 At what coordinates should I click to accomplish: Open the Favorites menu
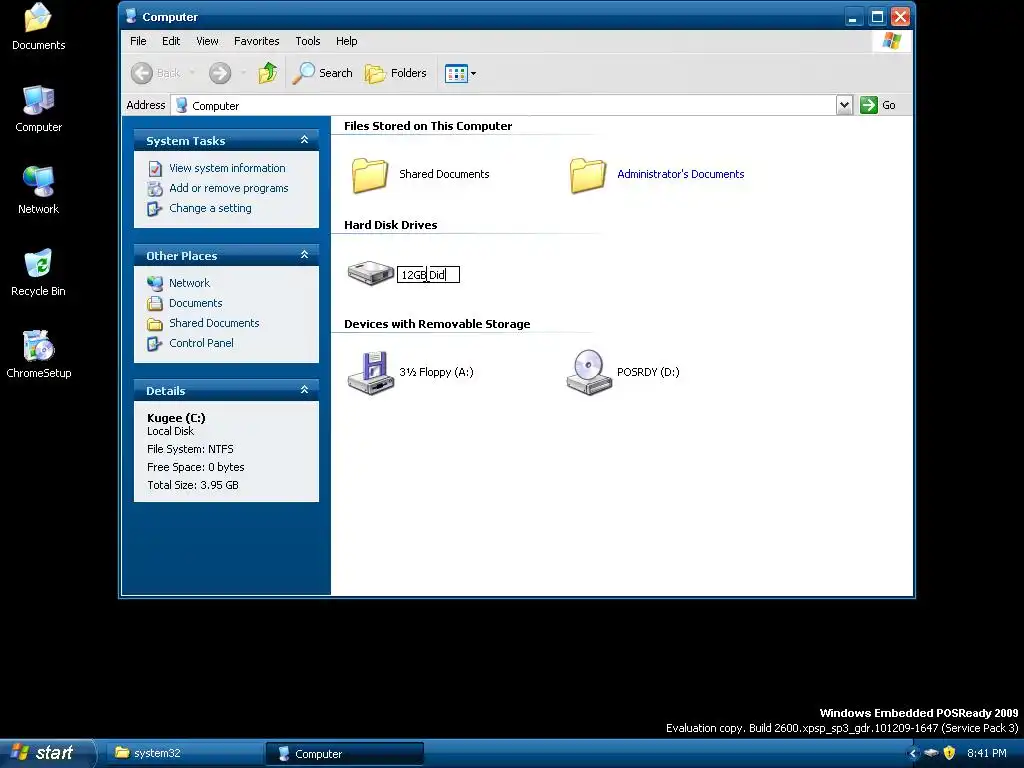(x=257, y=41)
